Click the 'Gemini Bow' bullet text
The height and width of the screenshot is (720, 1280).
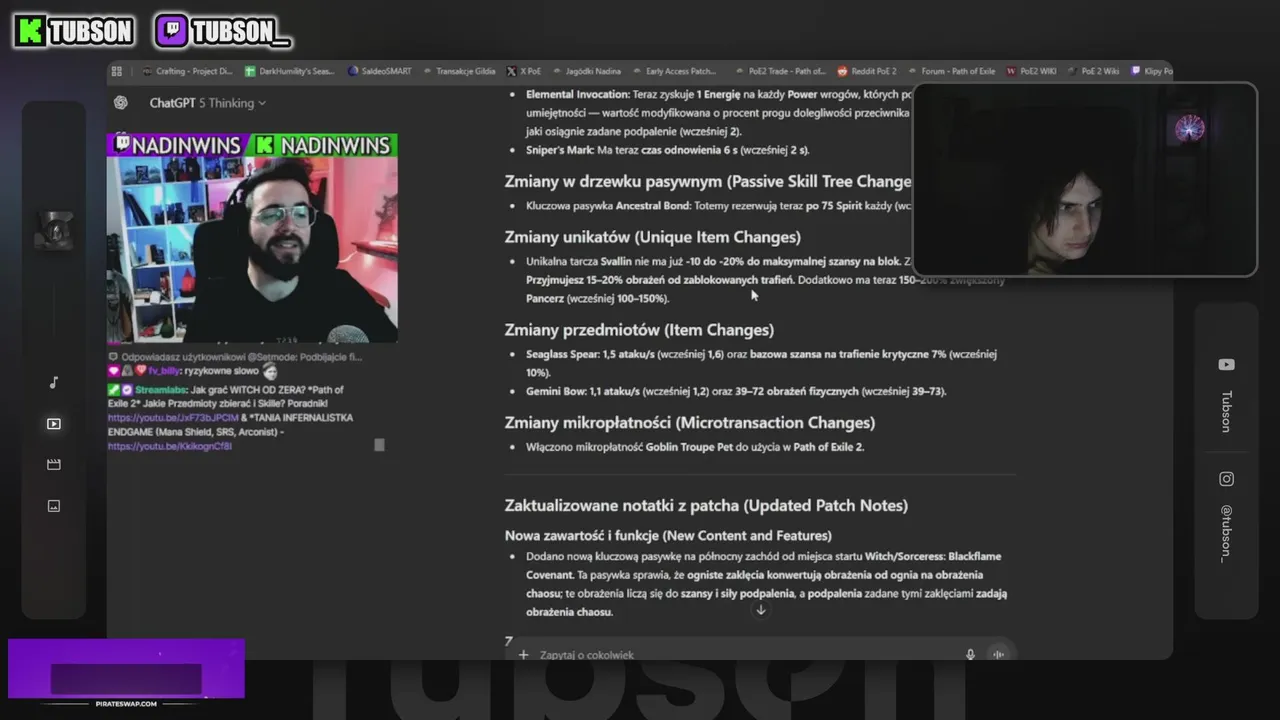pos(736,391)
